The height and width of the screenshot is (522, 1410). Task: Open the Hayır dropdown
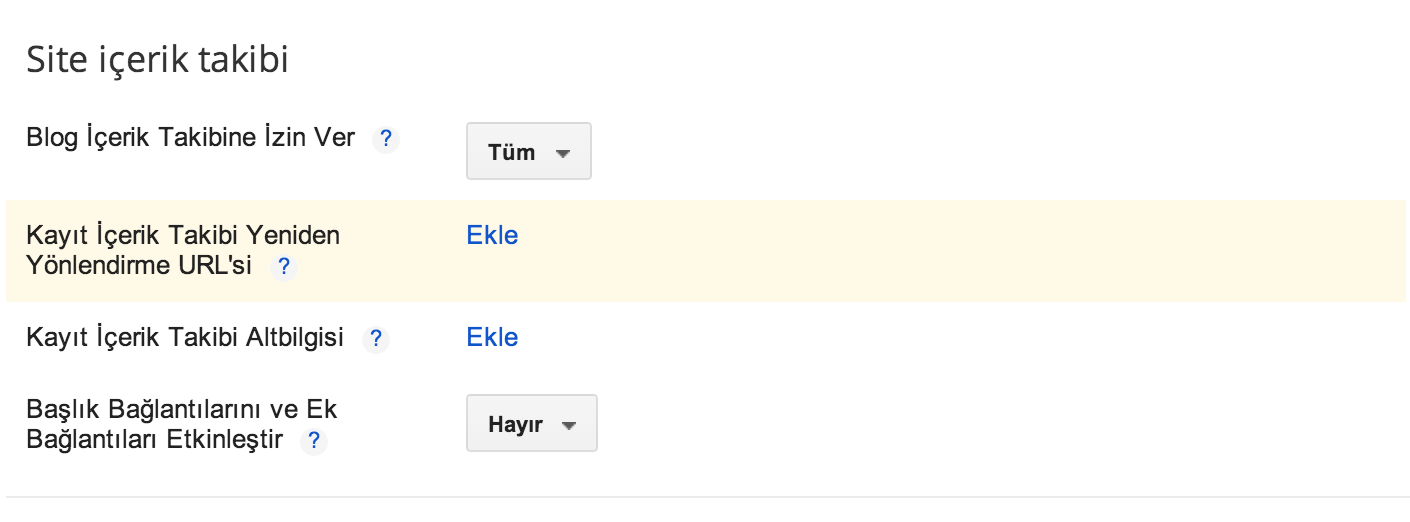pos(531,424)
